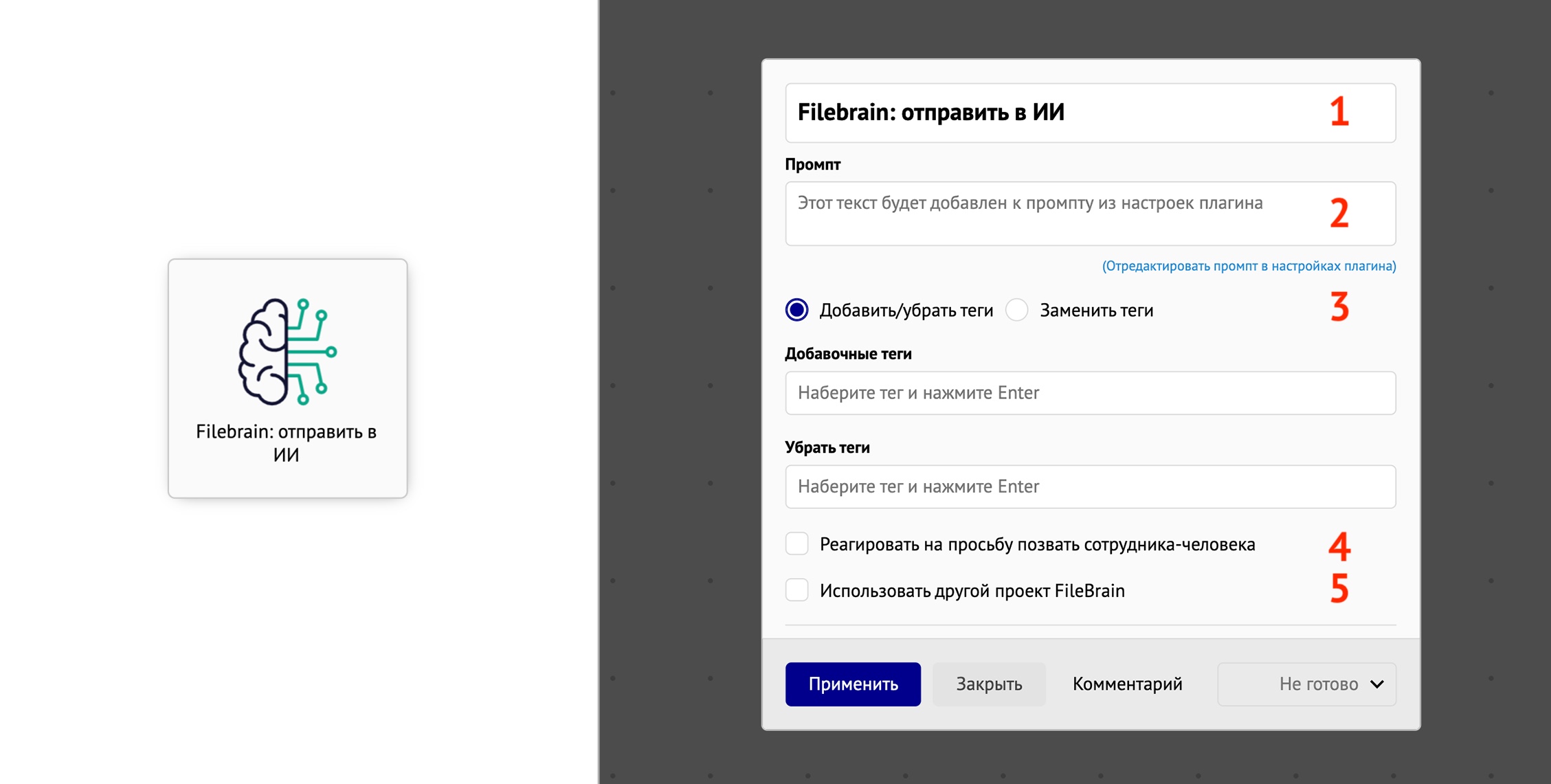Follow the Отредактировать промпт в настройках плагина link
This screenshot has width=1551, height=784.
click(1249, 266)
